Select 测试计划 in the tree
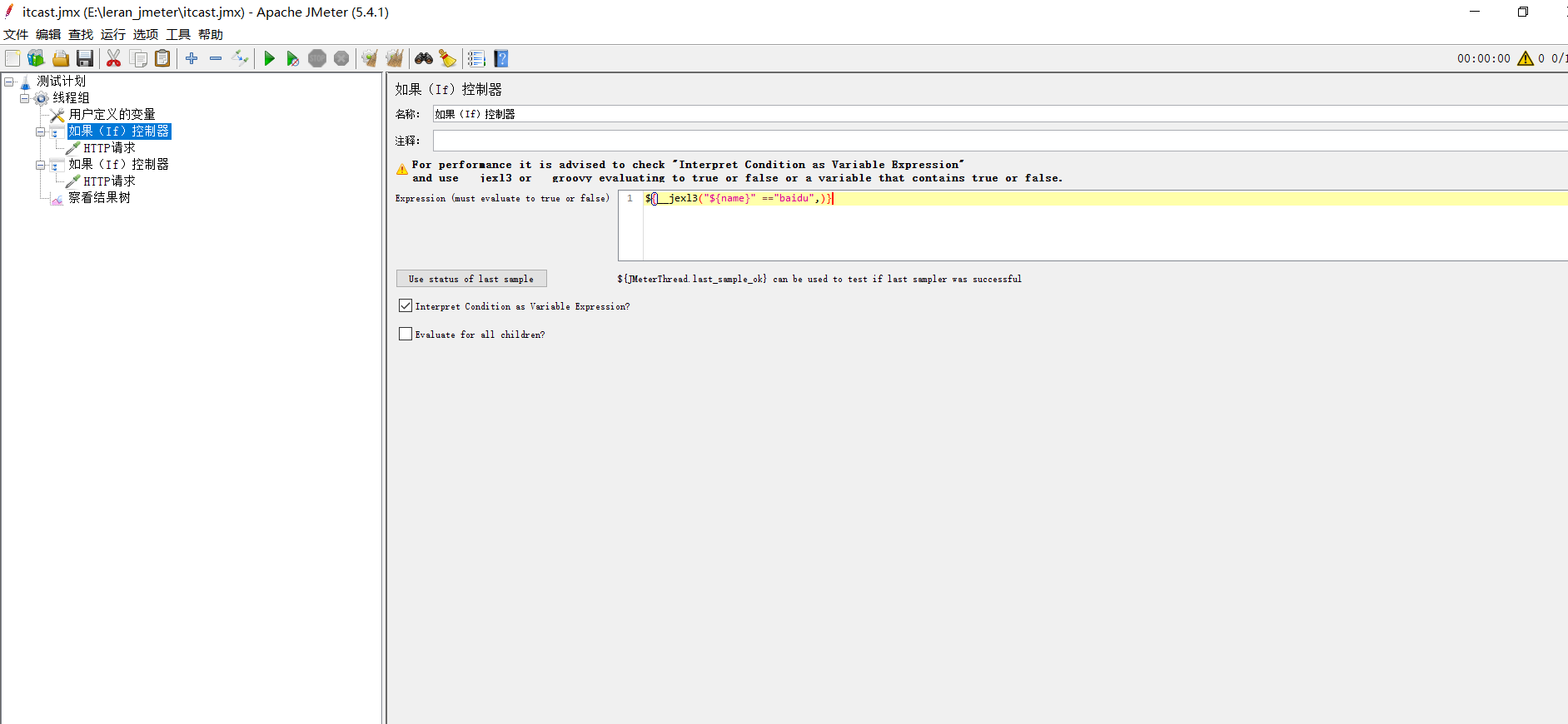 (x=61, y=82)
